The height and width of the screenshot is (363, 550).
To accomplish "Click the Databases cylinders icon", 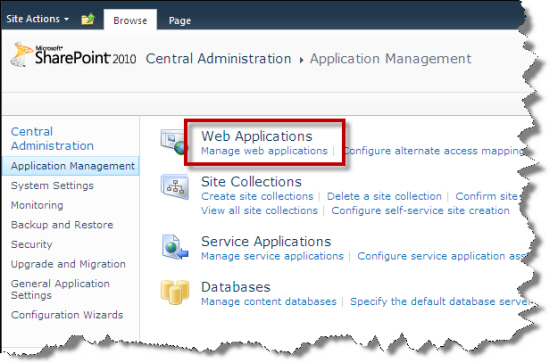I will pyautogui.click(x=175, y=292).
